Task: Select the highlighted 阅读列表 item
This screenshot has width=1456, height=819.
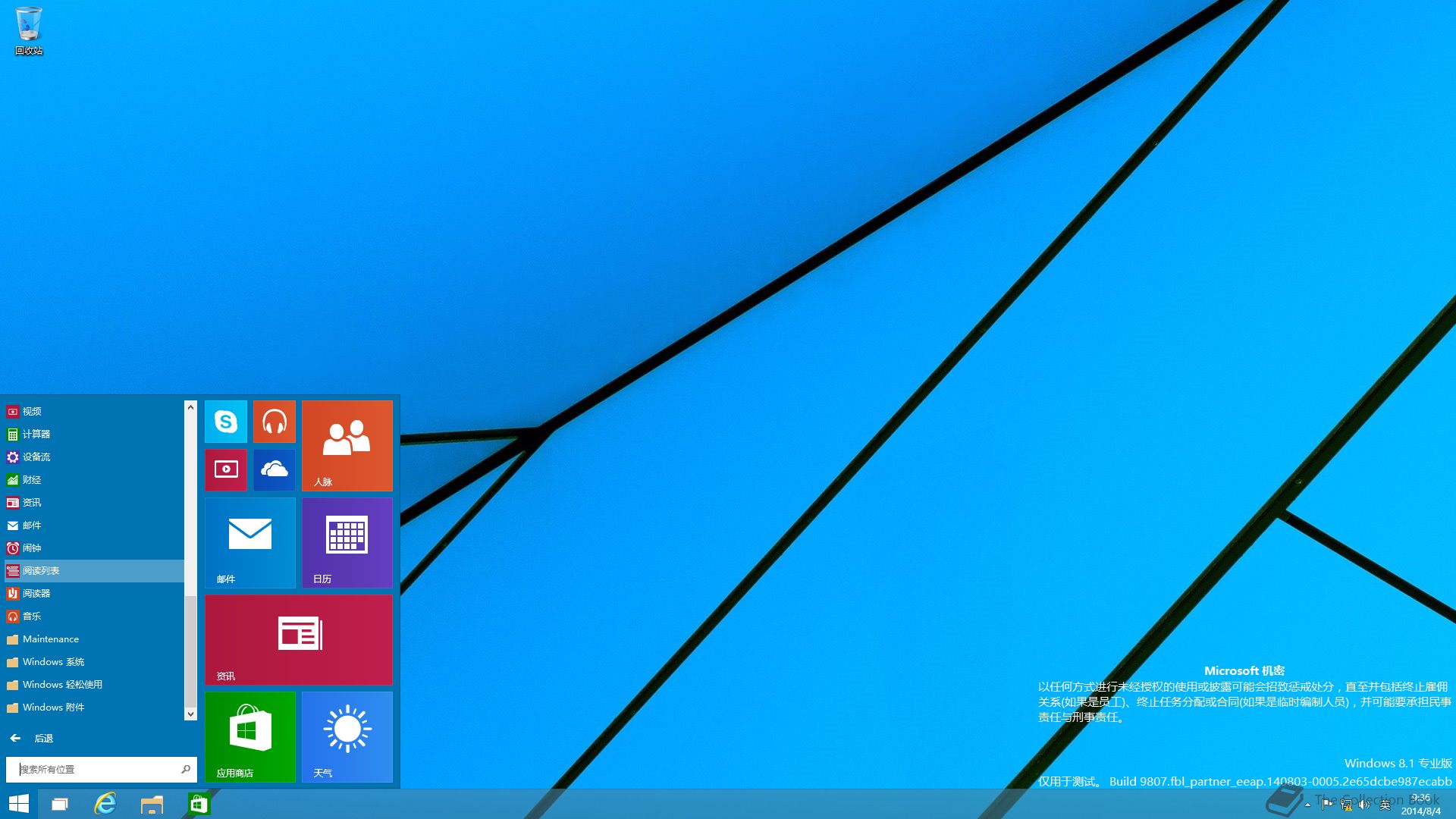Action: point(94,571)
